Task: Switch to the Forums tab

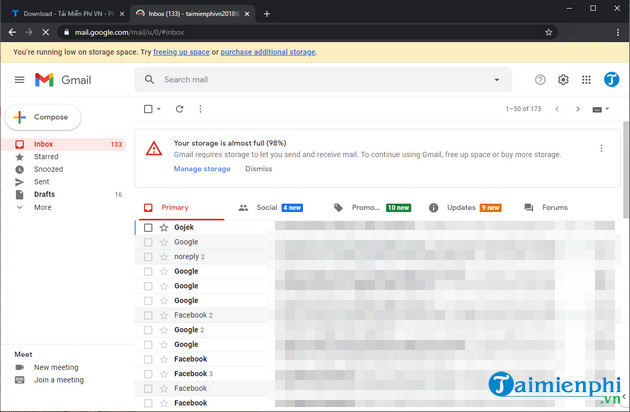Action: (546, 207)
